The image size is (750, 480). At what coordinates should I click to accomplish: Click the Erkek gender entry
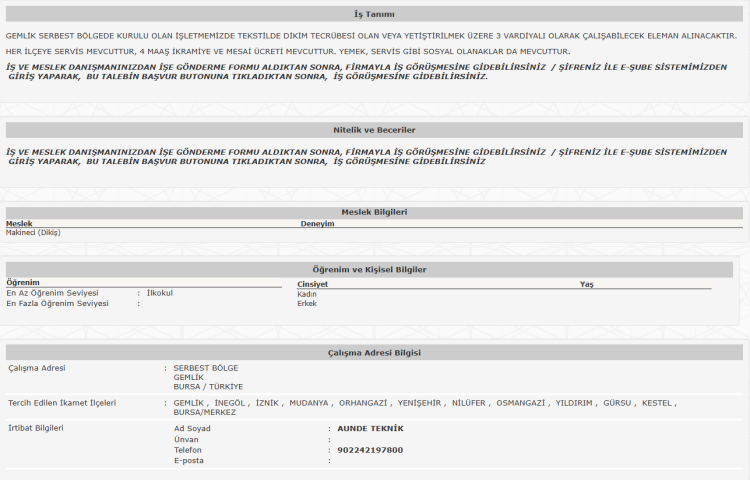tap(307, 303)
